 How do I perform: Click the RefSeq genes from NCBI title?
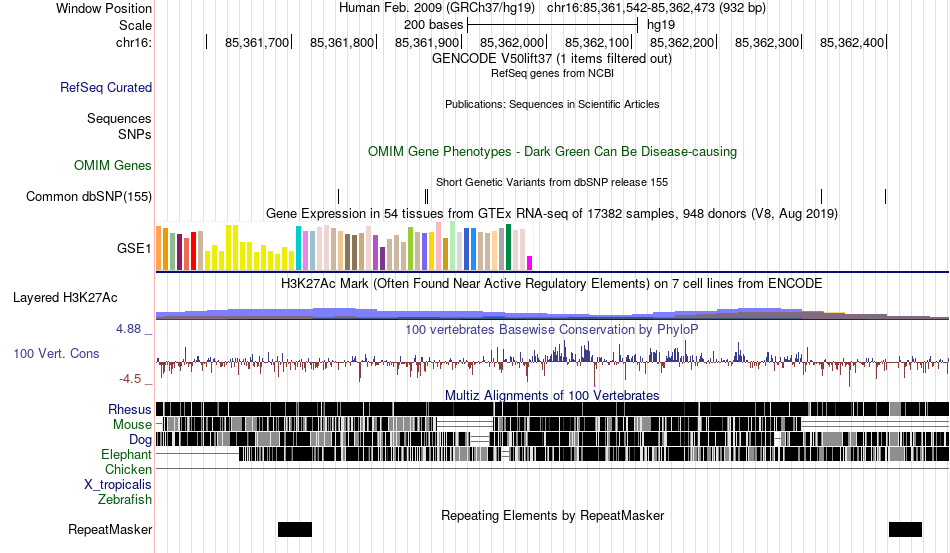coord(552,73)
